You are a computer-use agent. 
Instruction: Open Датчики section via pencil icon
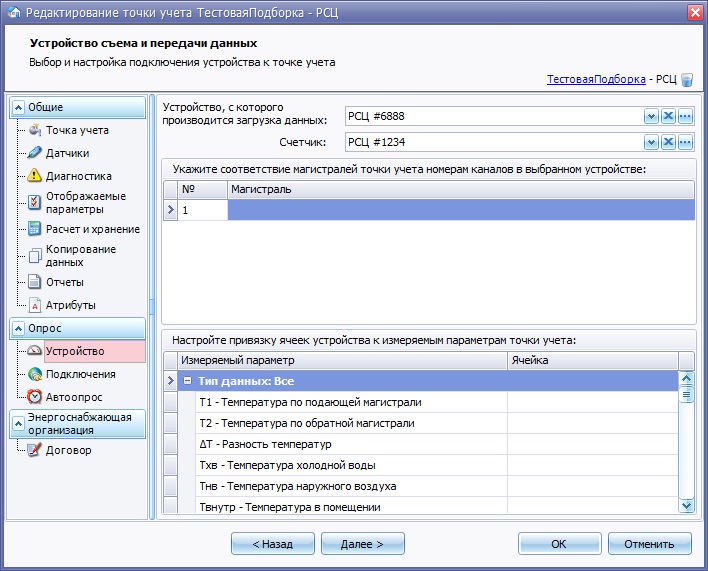[x=35, y=153]
